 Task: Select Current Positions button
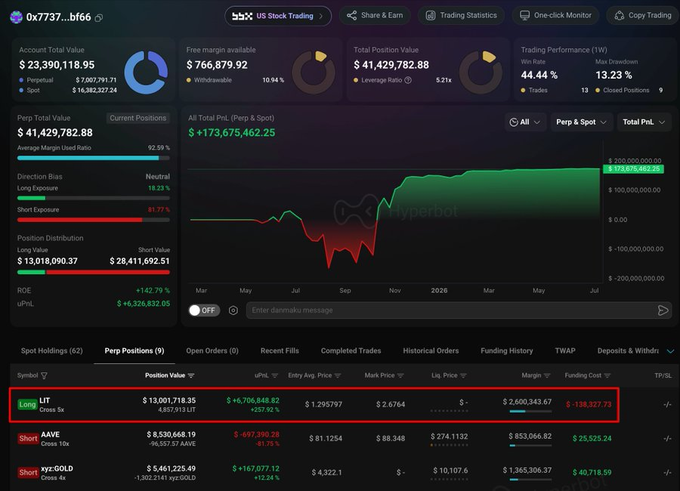[x=138, y=118]
